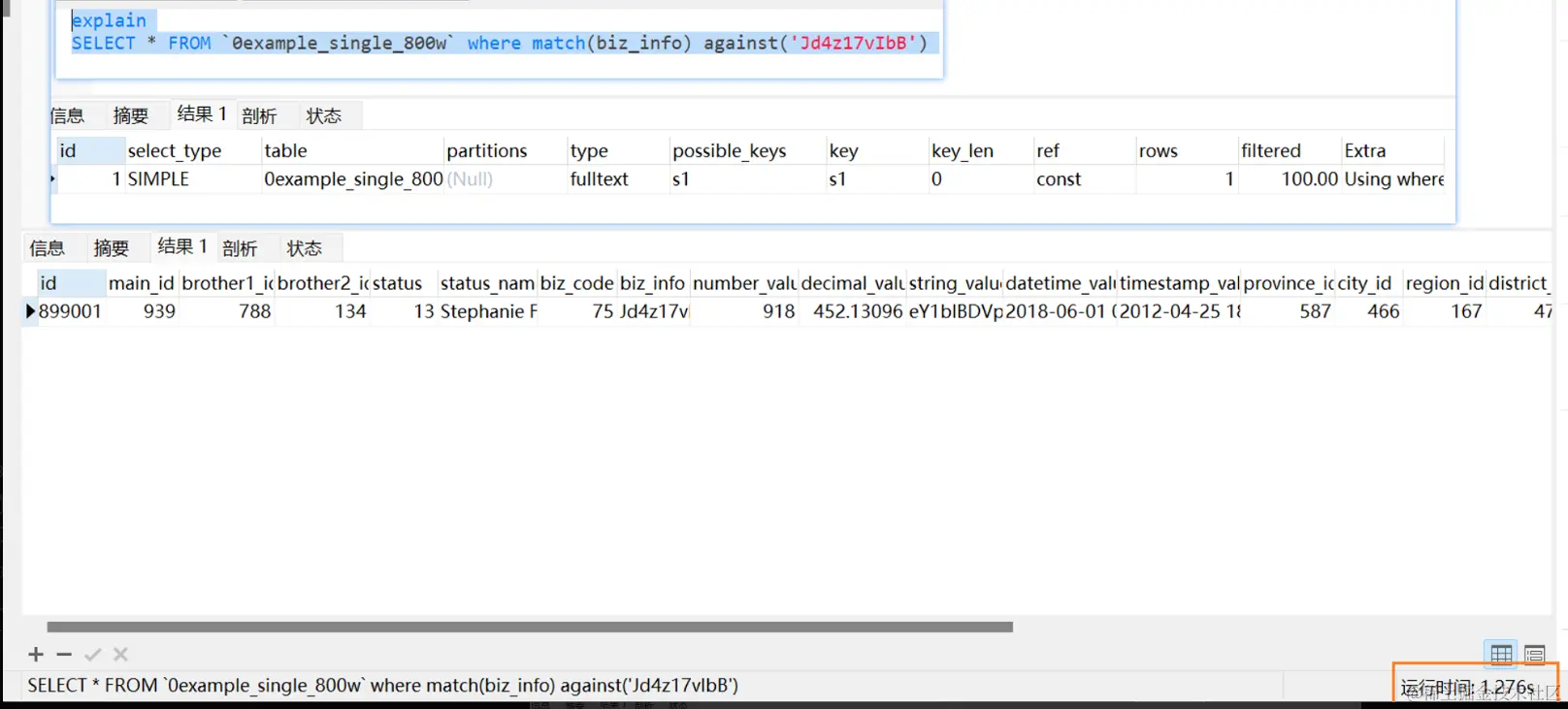Add a new record with the plus icon
This screenshot has width=1568, height=709.
tap(36, 655)
